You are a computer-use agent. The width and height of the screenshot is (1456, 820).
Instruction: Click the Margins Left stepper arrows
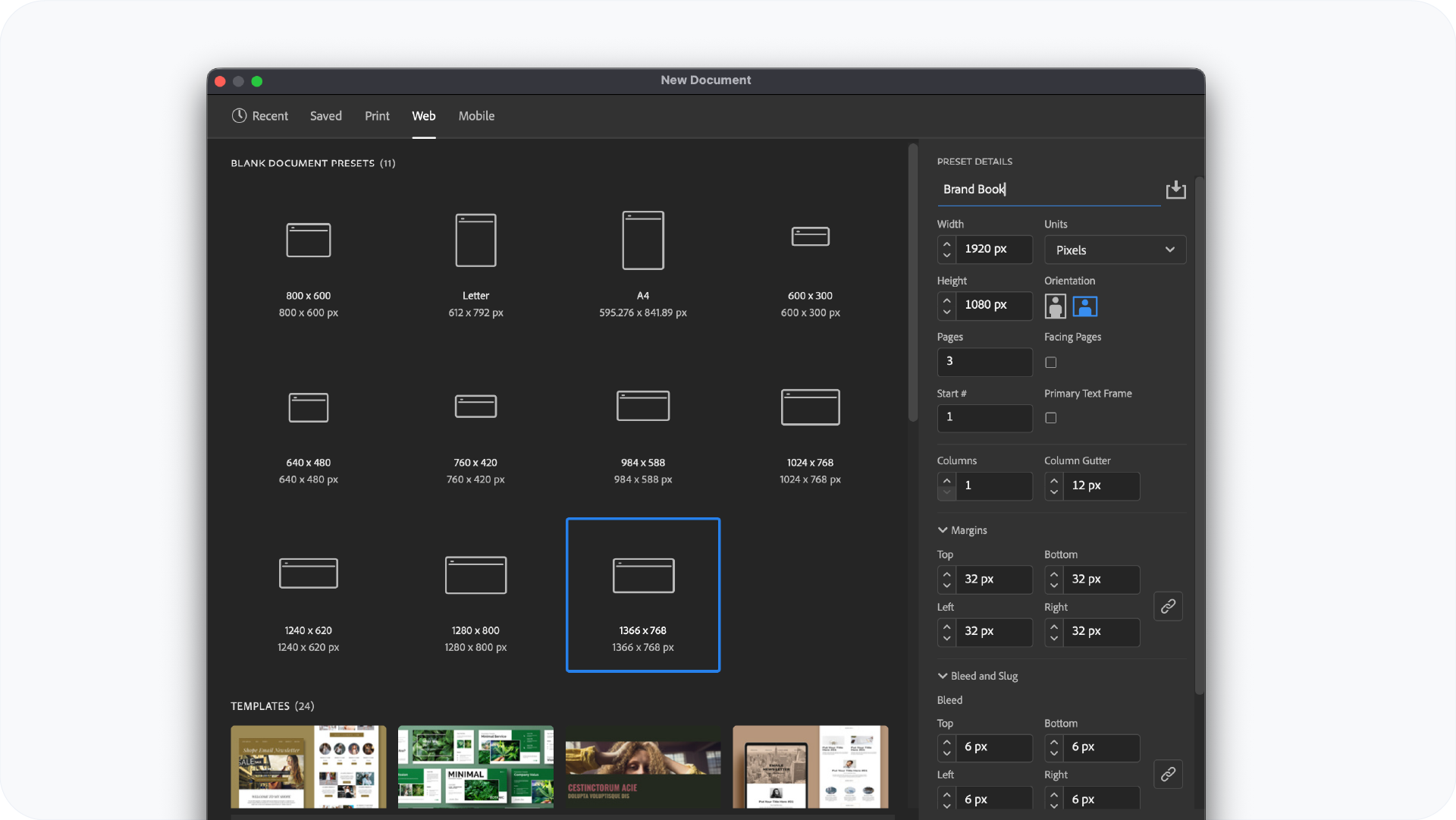click(x=946, y=632)
